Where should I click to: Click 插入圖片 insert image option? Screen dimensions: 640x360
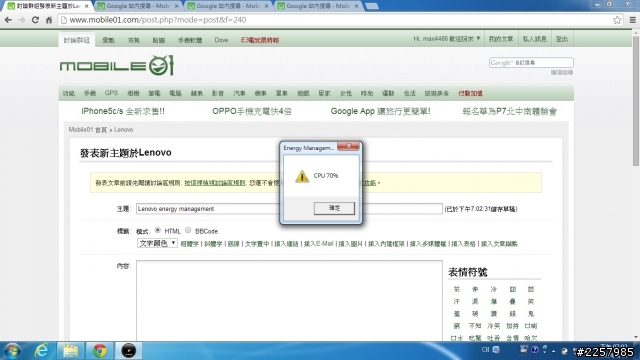(x=351, y=244)
